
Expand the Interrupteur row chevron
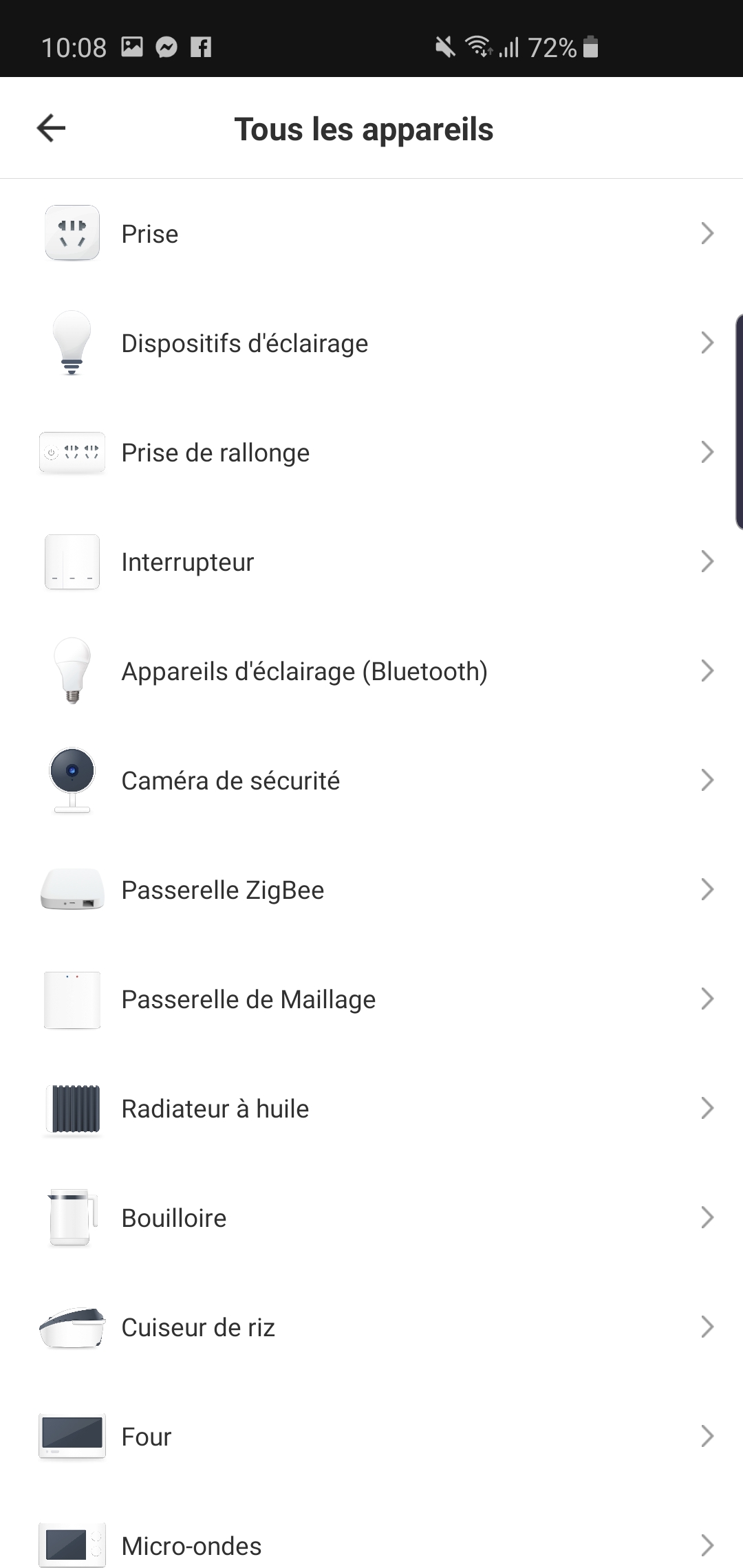pos(707,562)
